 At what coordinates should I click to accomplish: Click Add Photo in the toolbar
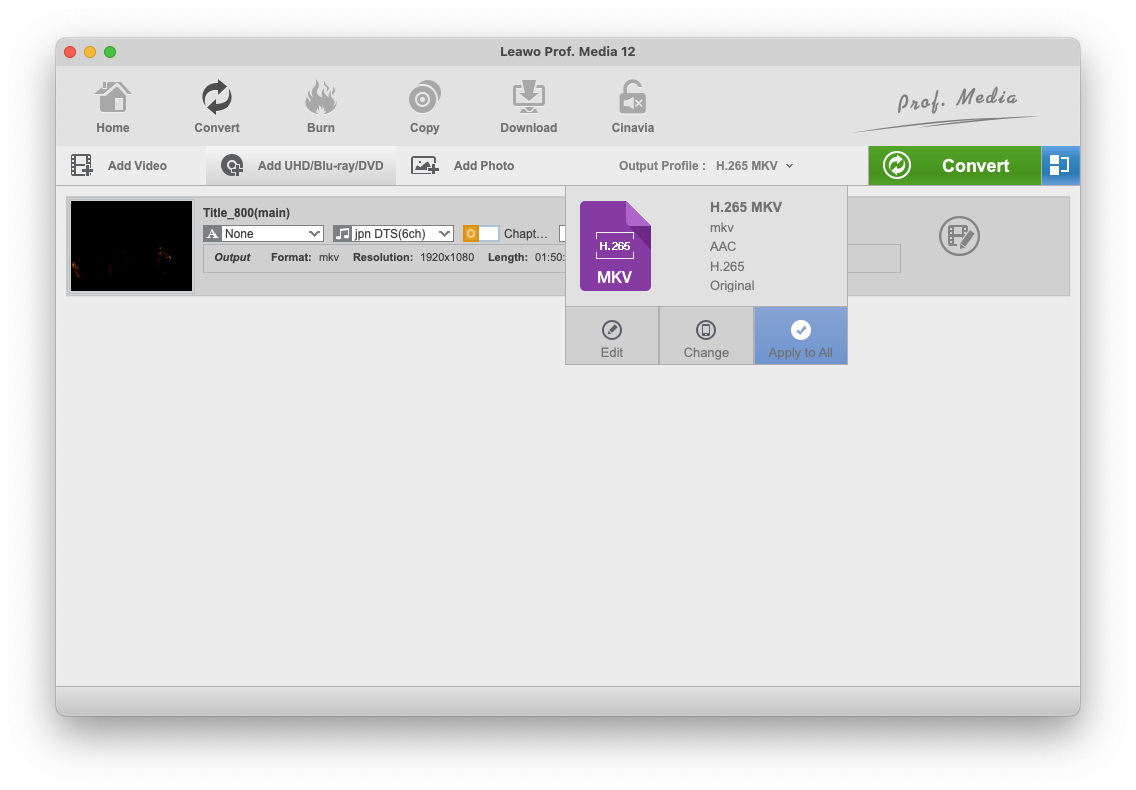(464, 166)
